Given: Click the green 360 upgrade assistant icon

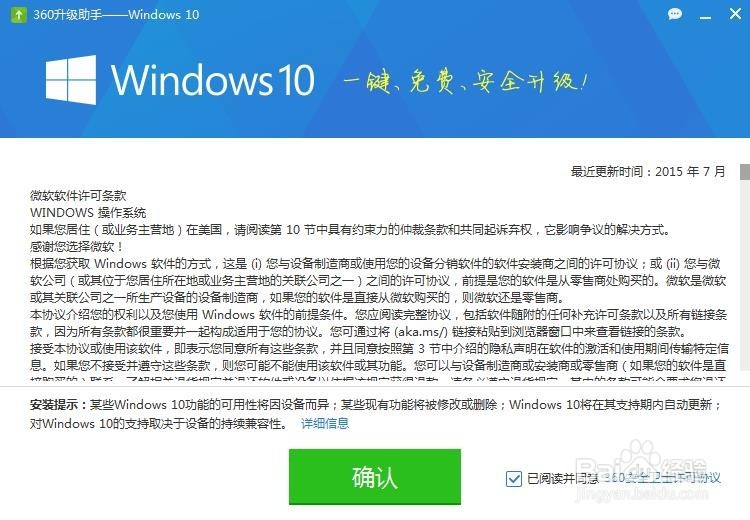Looking at the screenshot, I should click(x=19, y=15).
